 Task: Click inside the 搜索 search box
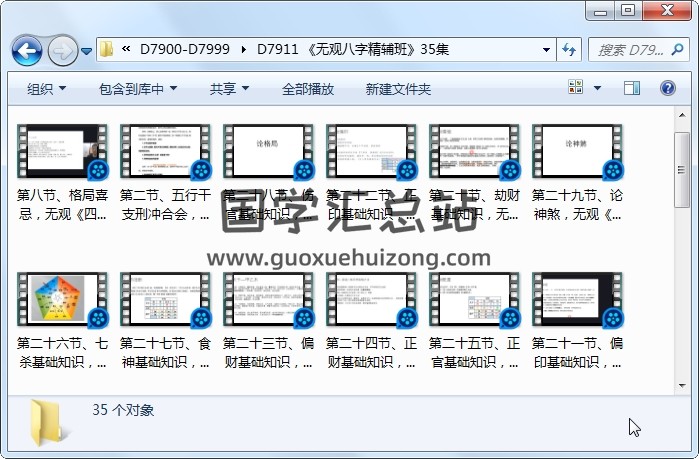pos(628,49)
